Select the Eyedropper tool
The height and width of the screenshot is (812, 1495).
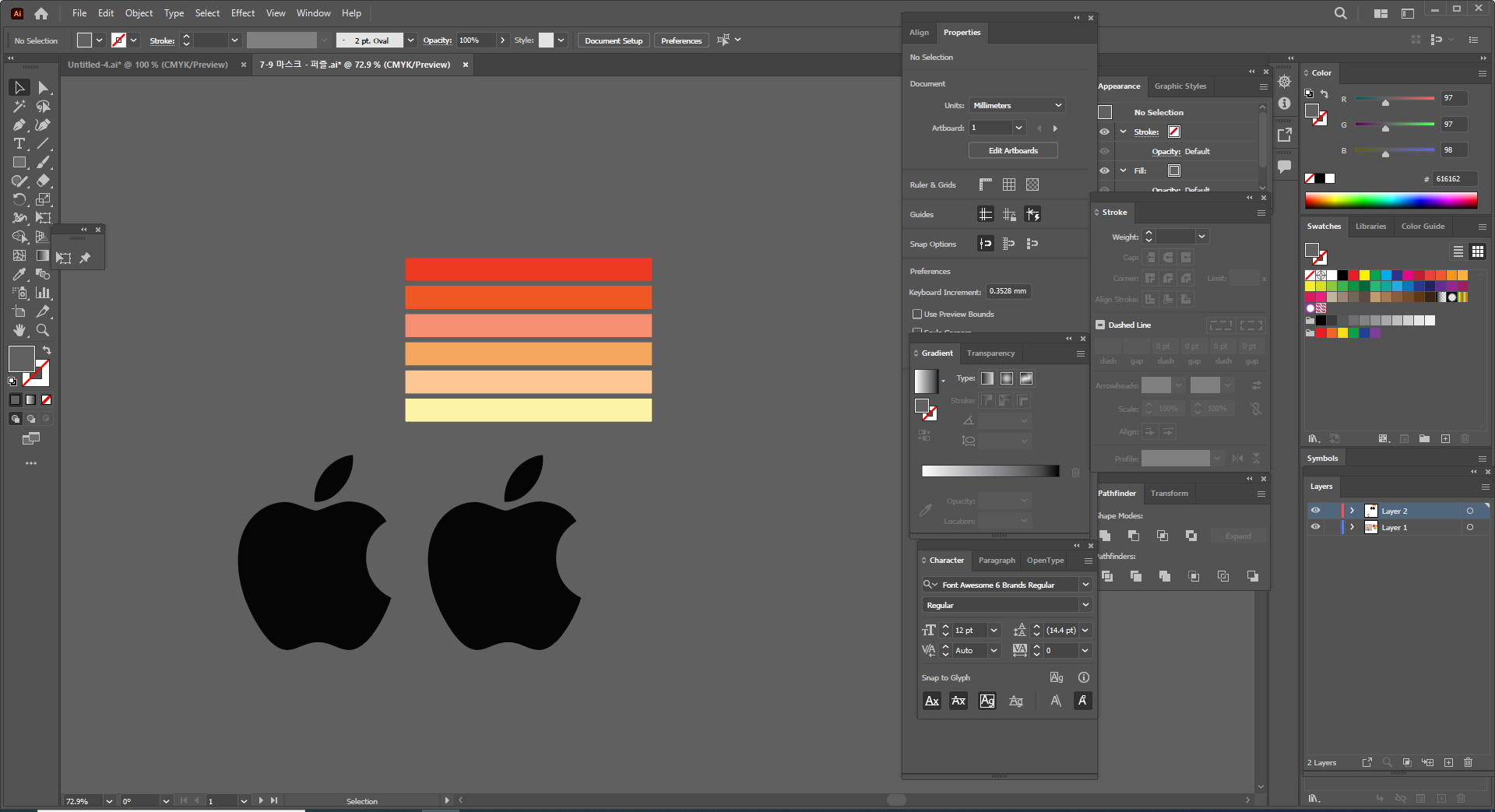pyautogui.click(x=19, y=274)
